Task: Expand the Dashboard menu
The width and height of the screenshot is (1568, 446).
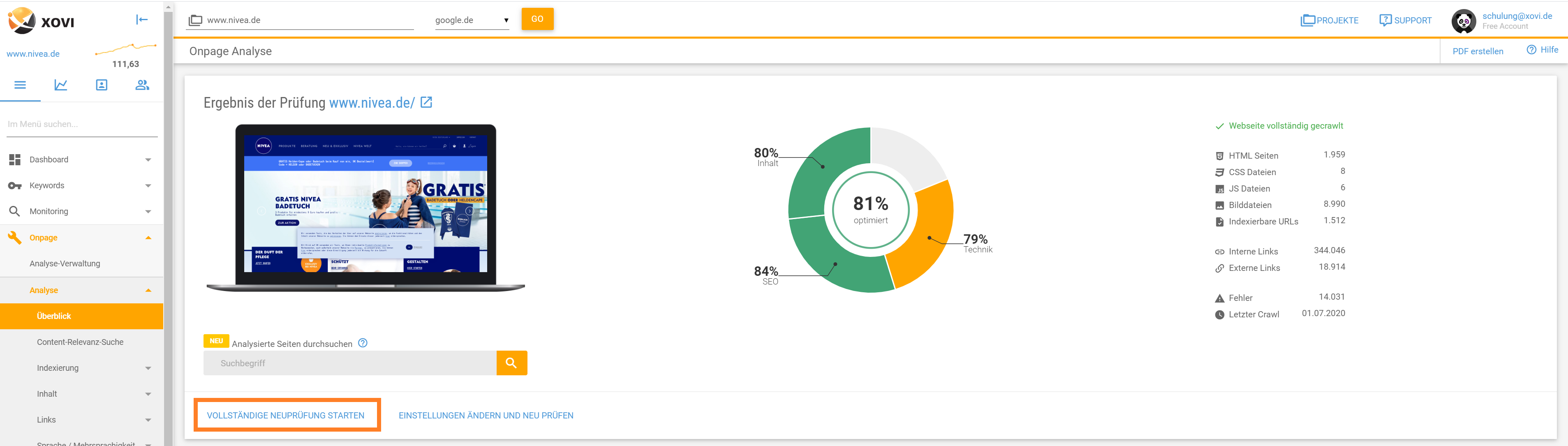Action: point(81,159)
